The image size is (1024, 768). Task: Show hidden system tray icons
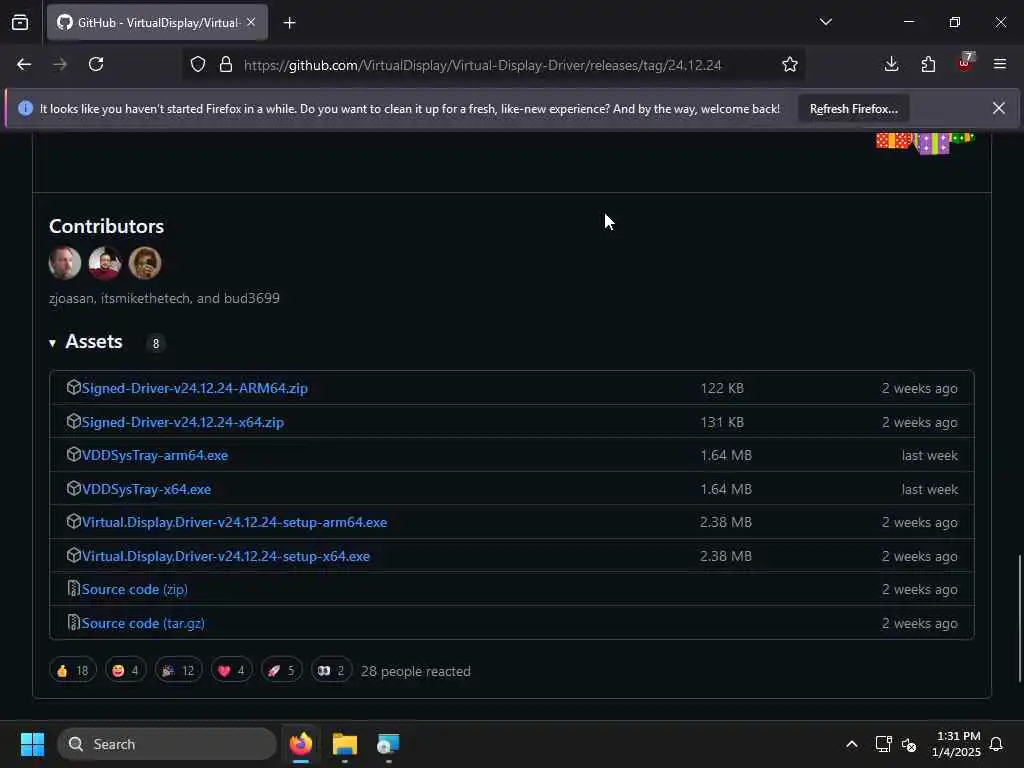click(852, 744)
